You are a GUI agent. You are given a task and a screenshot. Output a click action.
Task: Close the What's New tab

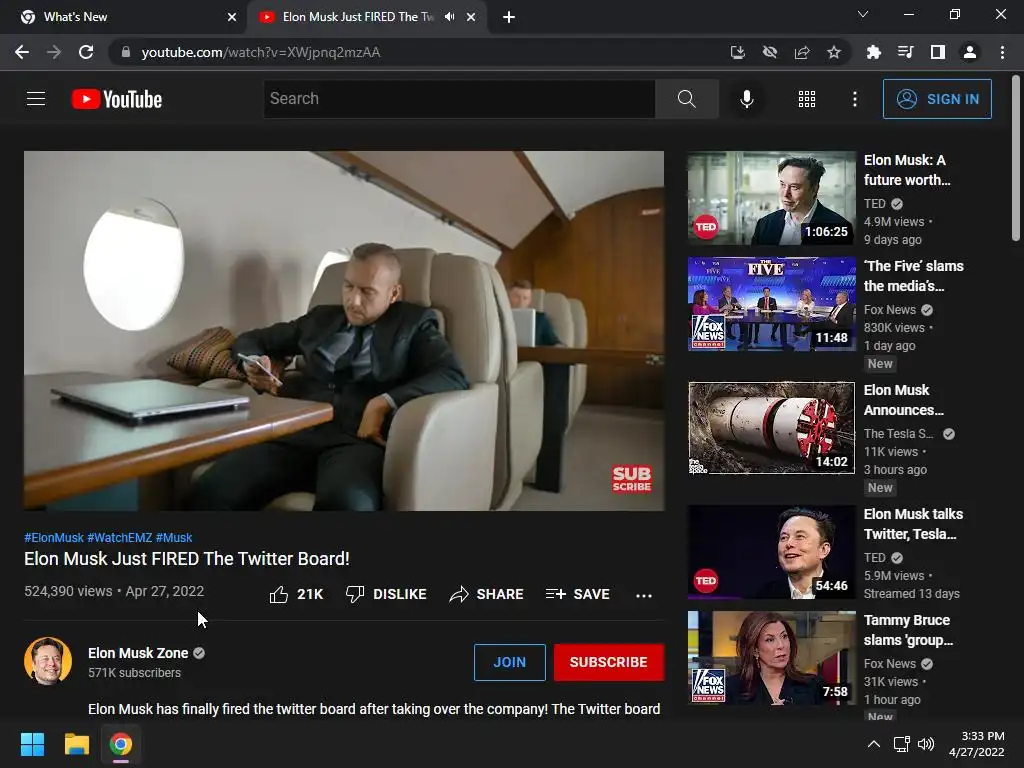[232, 17]
